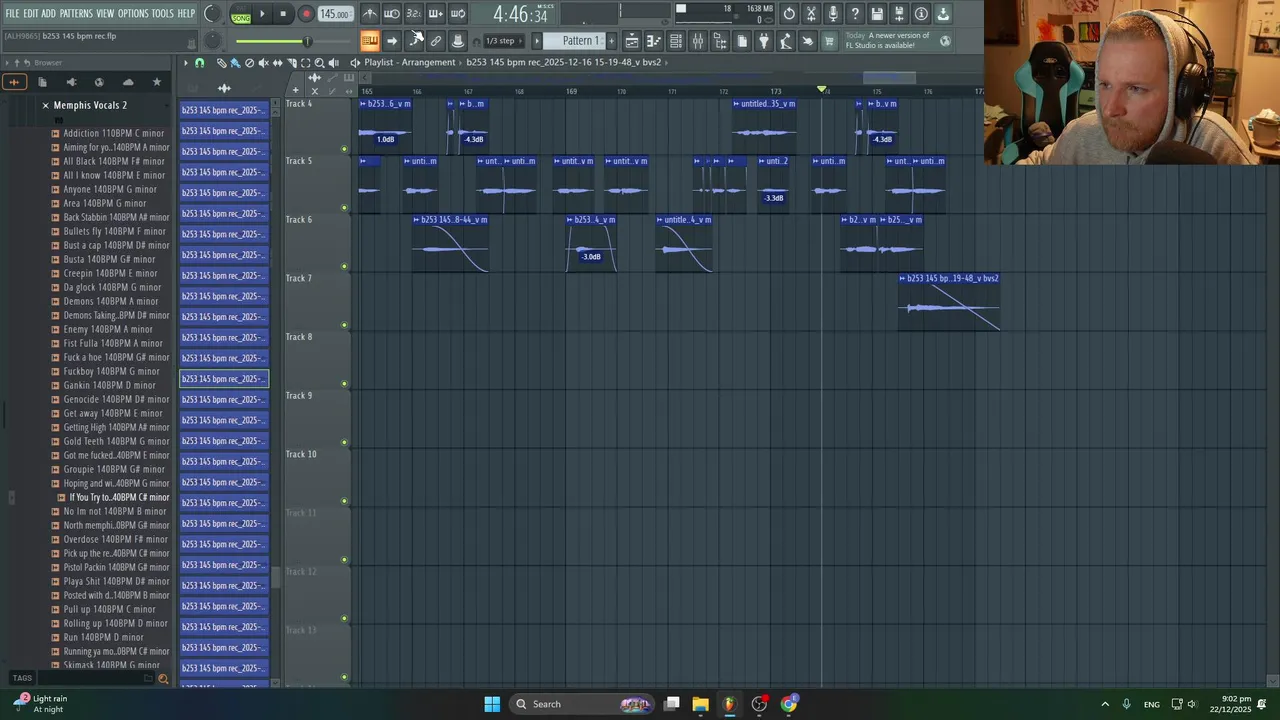
Task: Click the plus button beside Pattern 1
Action: point(612,41)
